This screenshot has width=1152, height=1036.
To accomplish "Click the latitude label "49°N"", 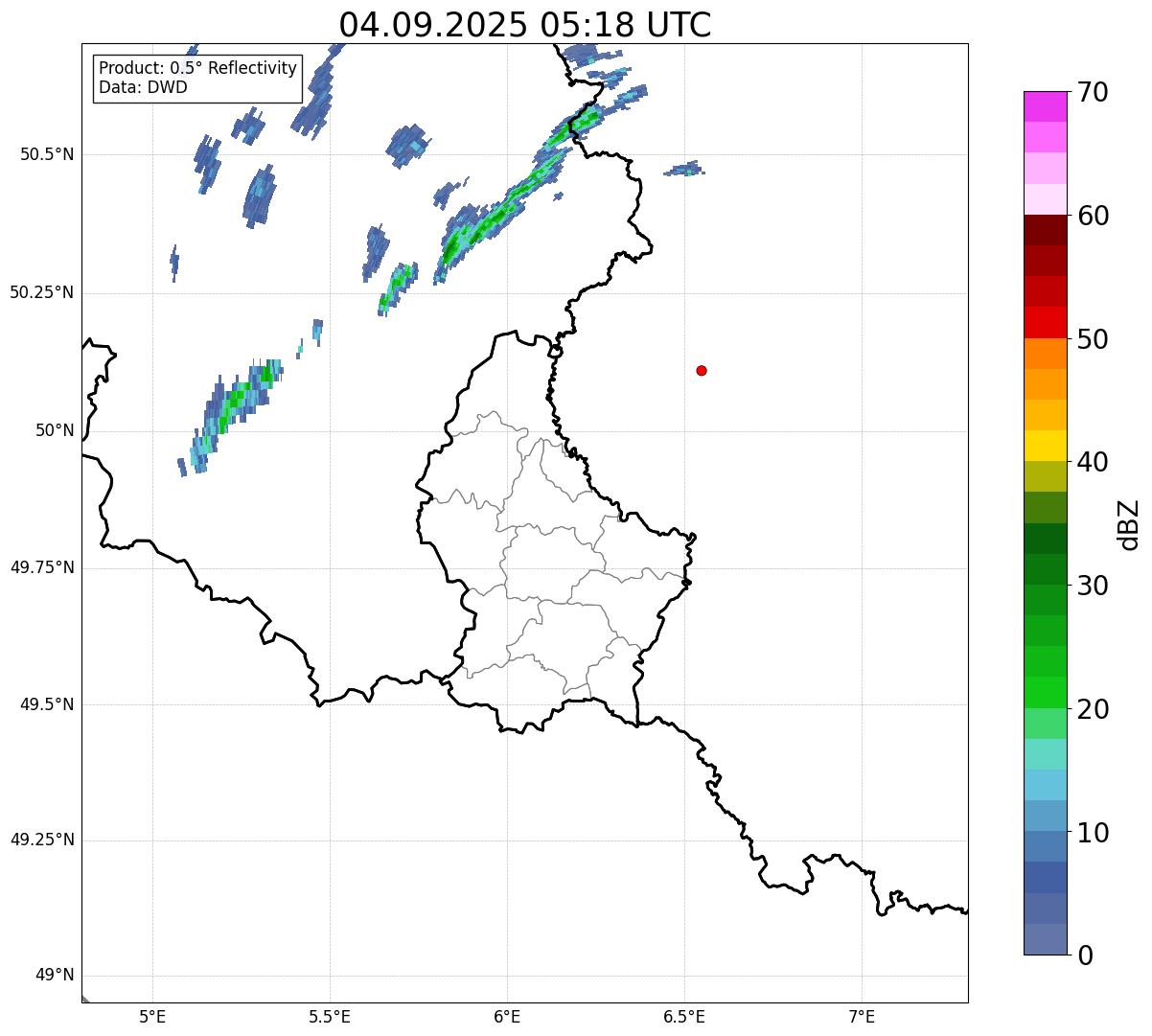I will tap(55, 976).
